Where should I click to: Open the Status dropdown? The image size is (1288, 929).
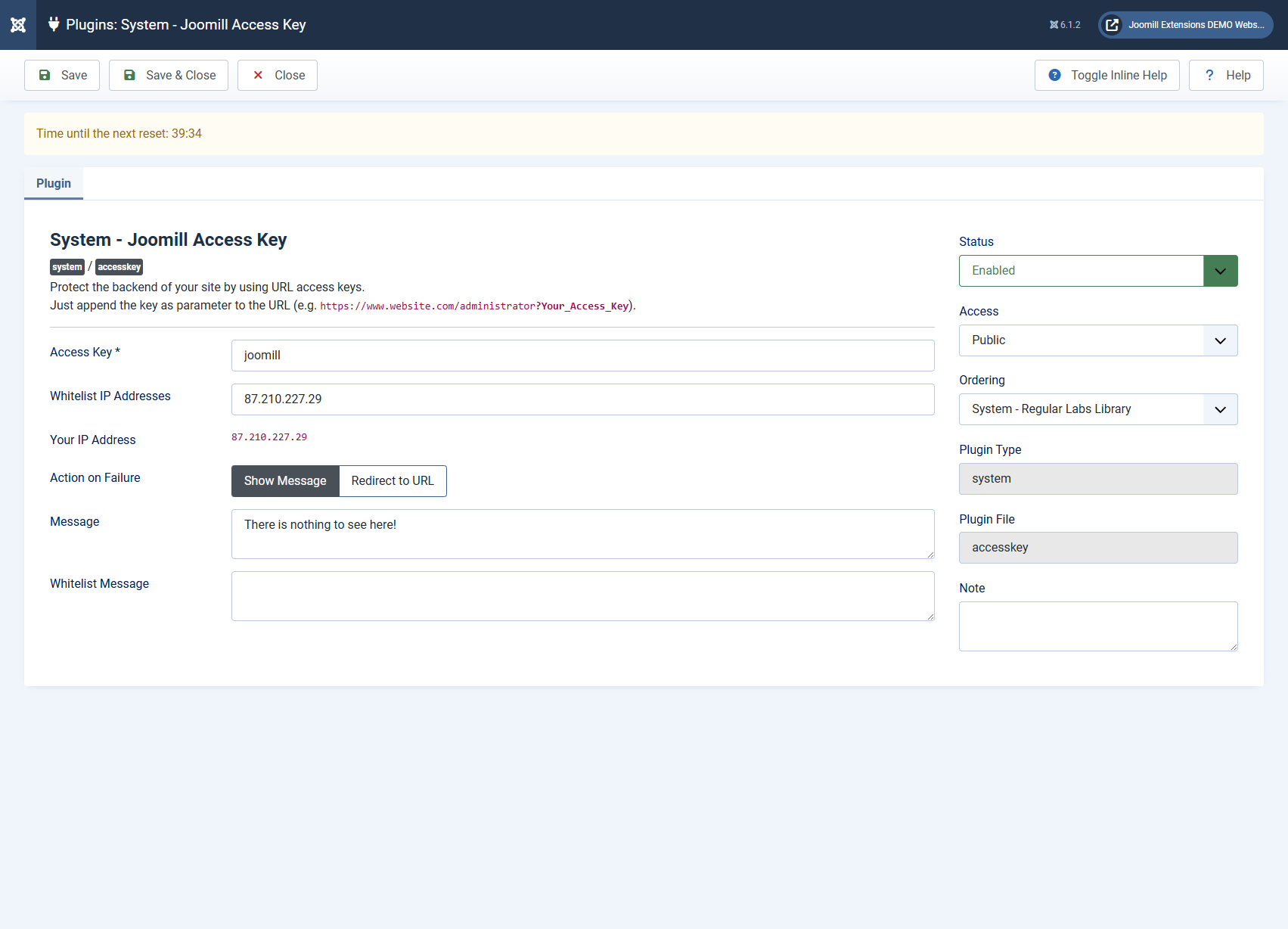[x=1098, y=271]
